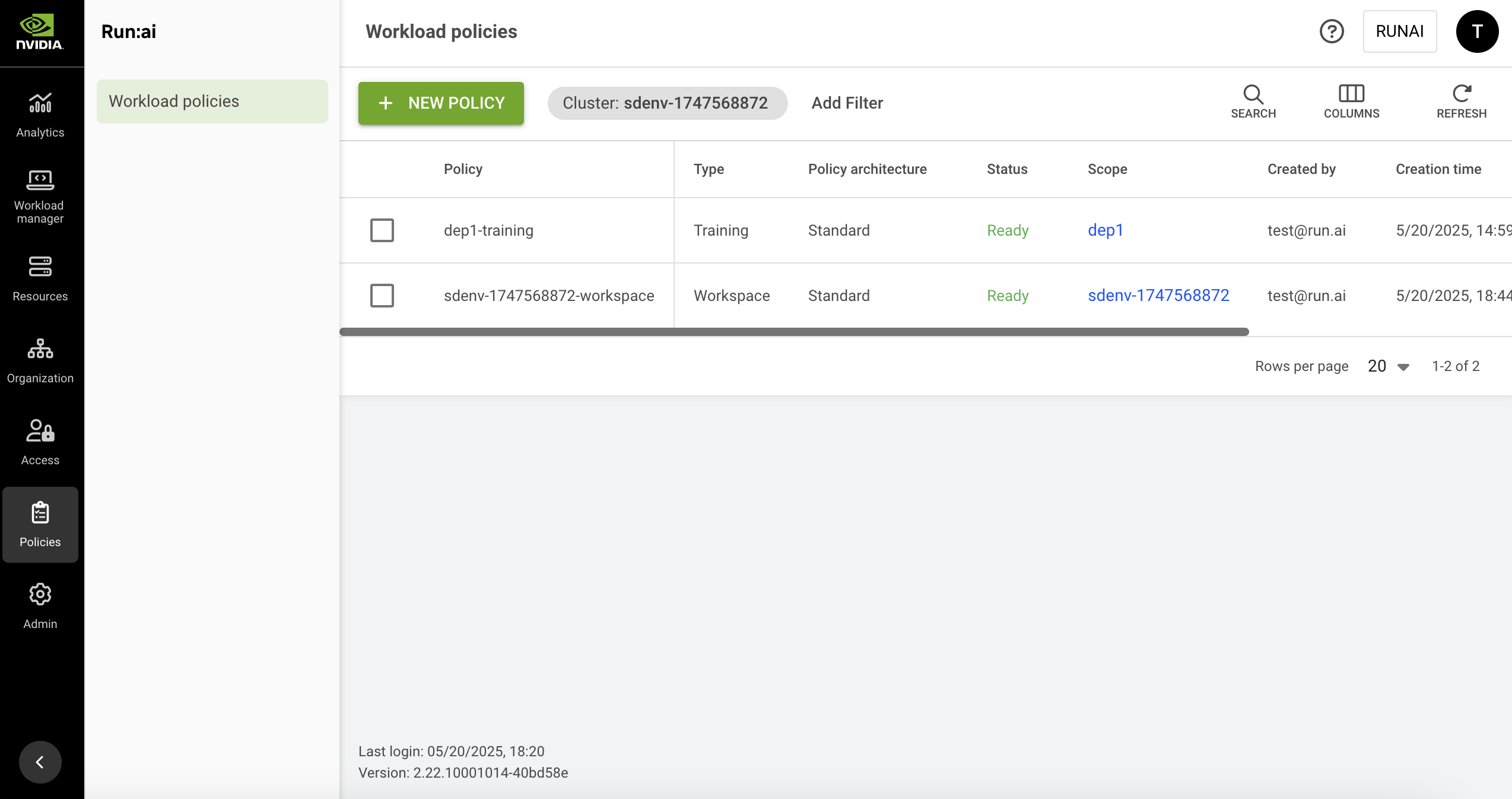This screenshot has width=1512, height=799.
Task: Open the Access section
Action: (40, 442)
